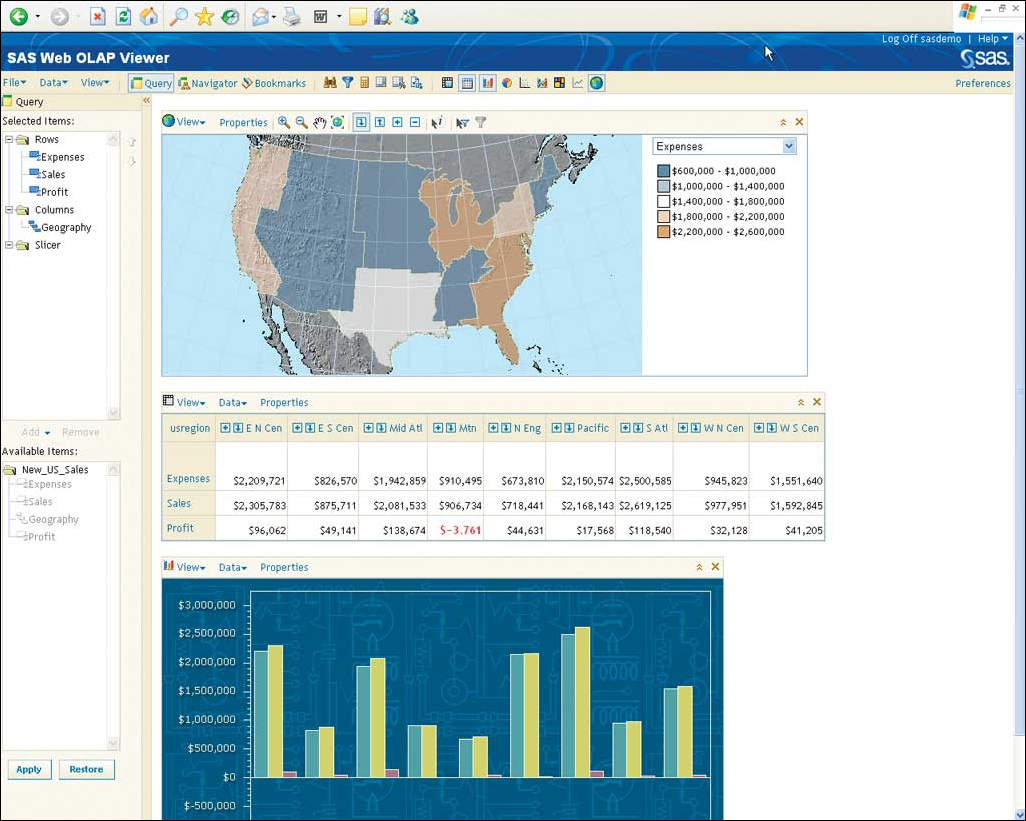Open the calculator calculated-member icon

pyautogui.click(x=364, y=83)
